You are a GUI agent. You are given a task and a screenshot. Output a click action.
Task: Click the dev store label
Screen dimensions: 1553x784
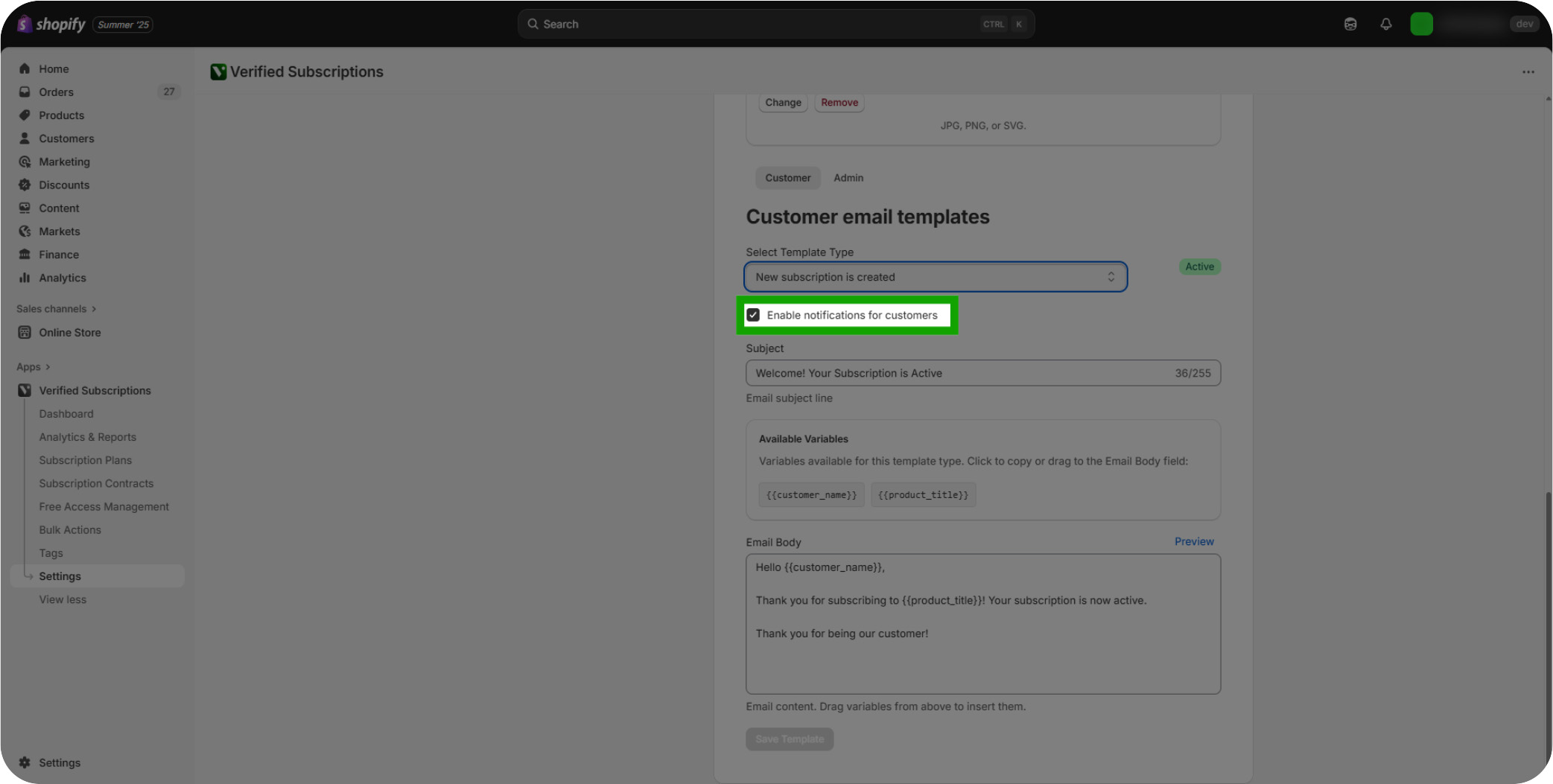coord(1525,24)
